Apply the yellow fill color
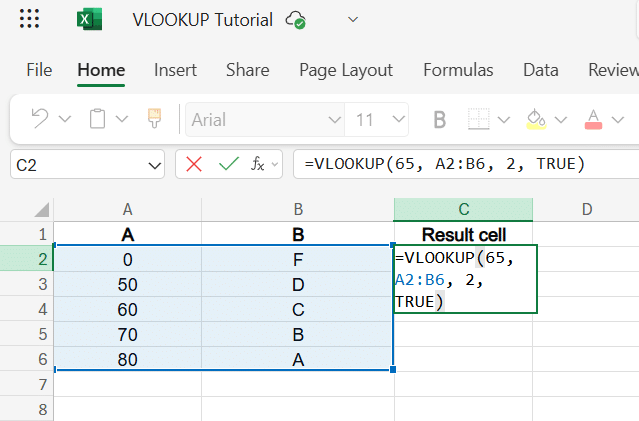This screenshot has height=421, width=639. point(536,119)
